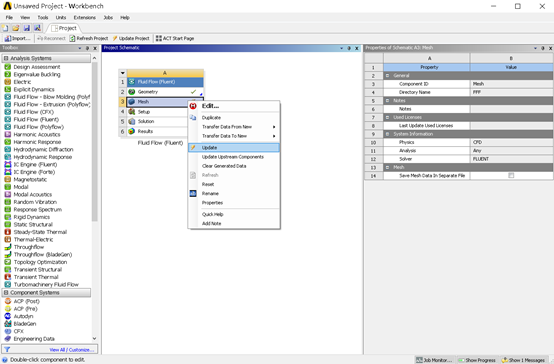Choose Properties in the context menu

(234, 202)
